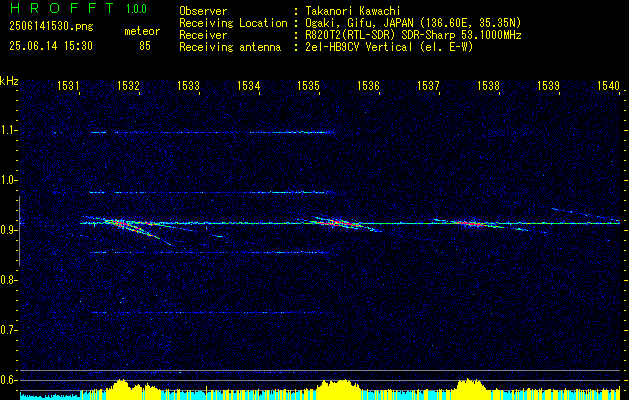Click the 0.6 frequency axis label
629x400 pixels.
point(7,380)
